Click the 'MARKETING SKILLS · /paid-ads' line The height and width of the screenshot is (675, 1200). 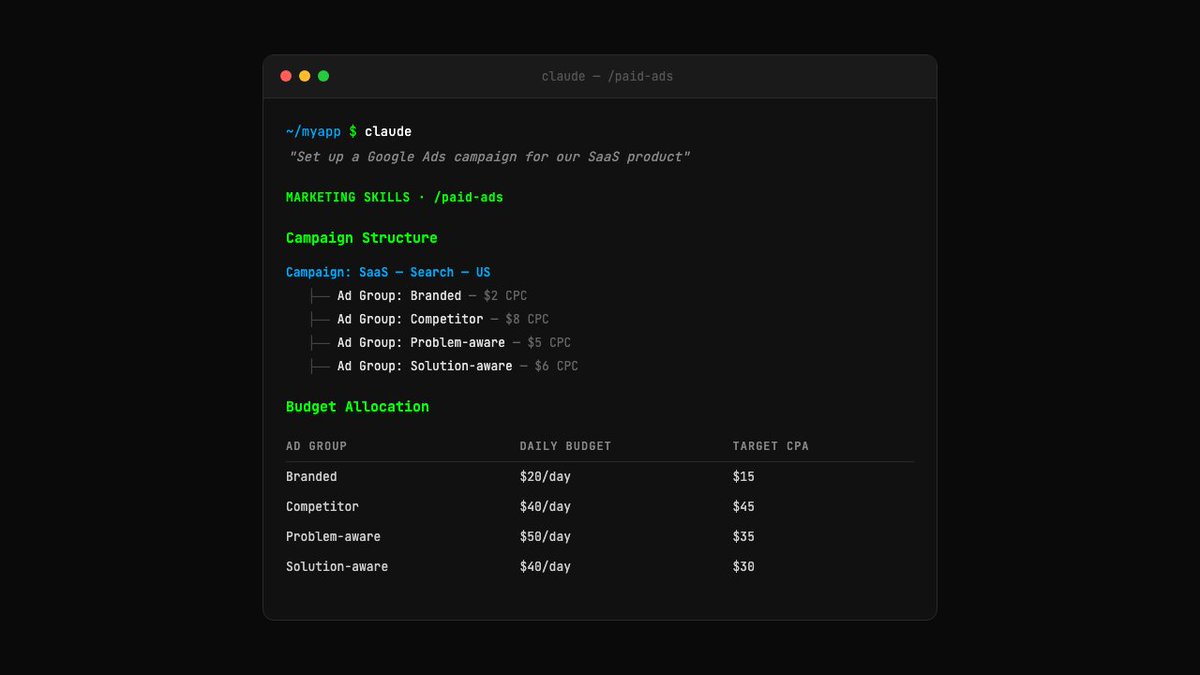pyautogui.click(x=394, y=197)
